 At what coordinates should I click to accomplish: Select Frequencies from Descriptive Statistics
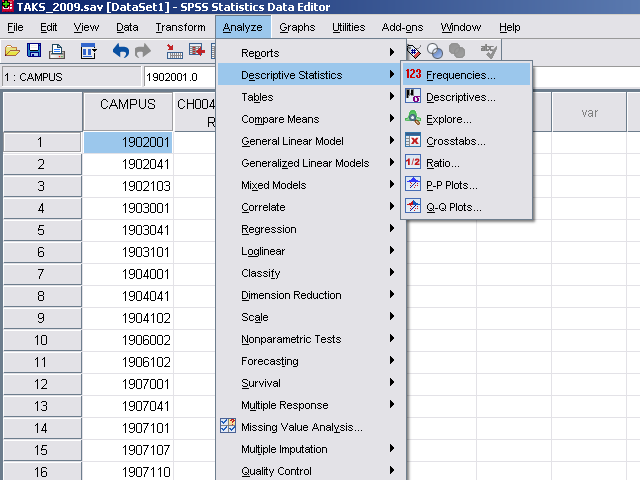(x=460, y=75)
